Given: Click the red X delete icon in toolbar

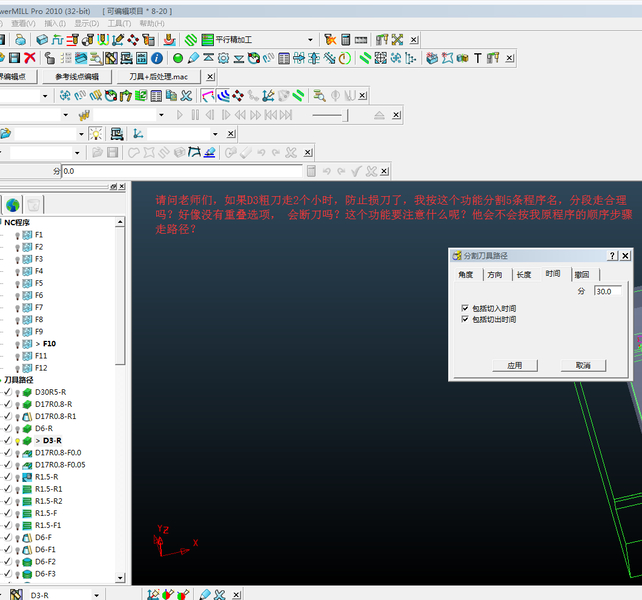Looking at the screenshot, I should click(x=30, y=58).
